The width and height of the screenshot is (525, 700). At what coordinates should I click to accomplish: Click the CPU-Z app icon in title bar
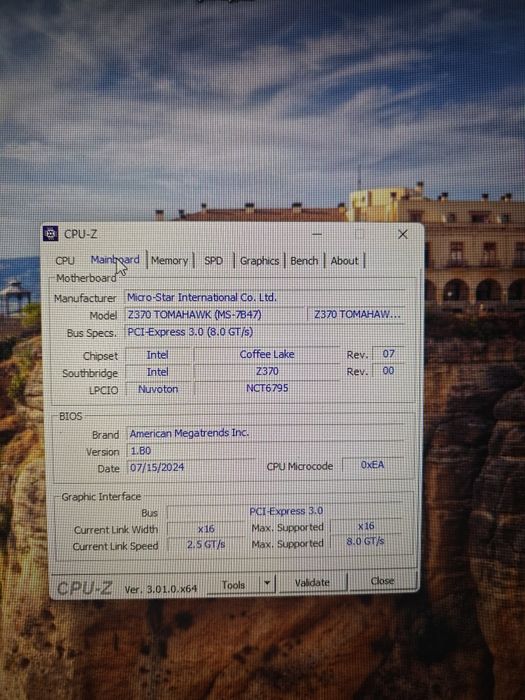click(x=50, y=233)
